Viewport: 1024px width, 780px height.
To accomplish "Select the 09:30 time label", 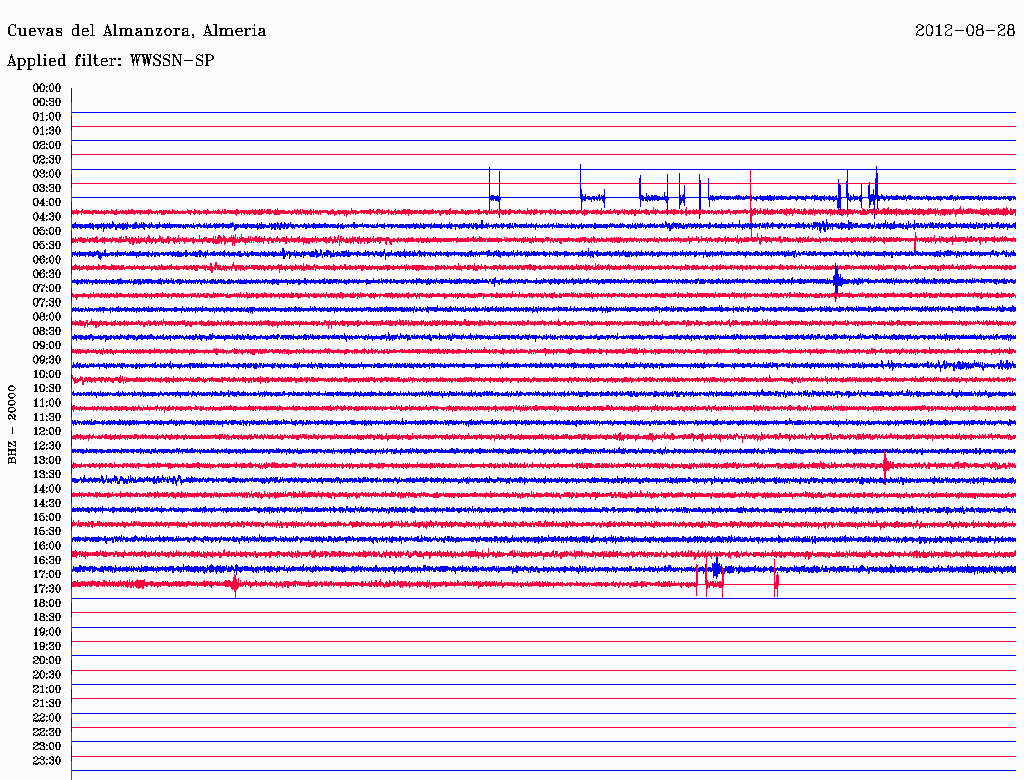I will click(x=47, y=360).
